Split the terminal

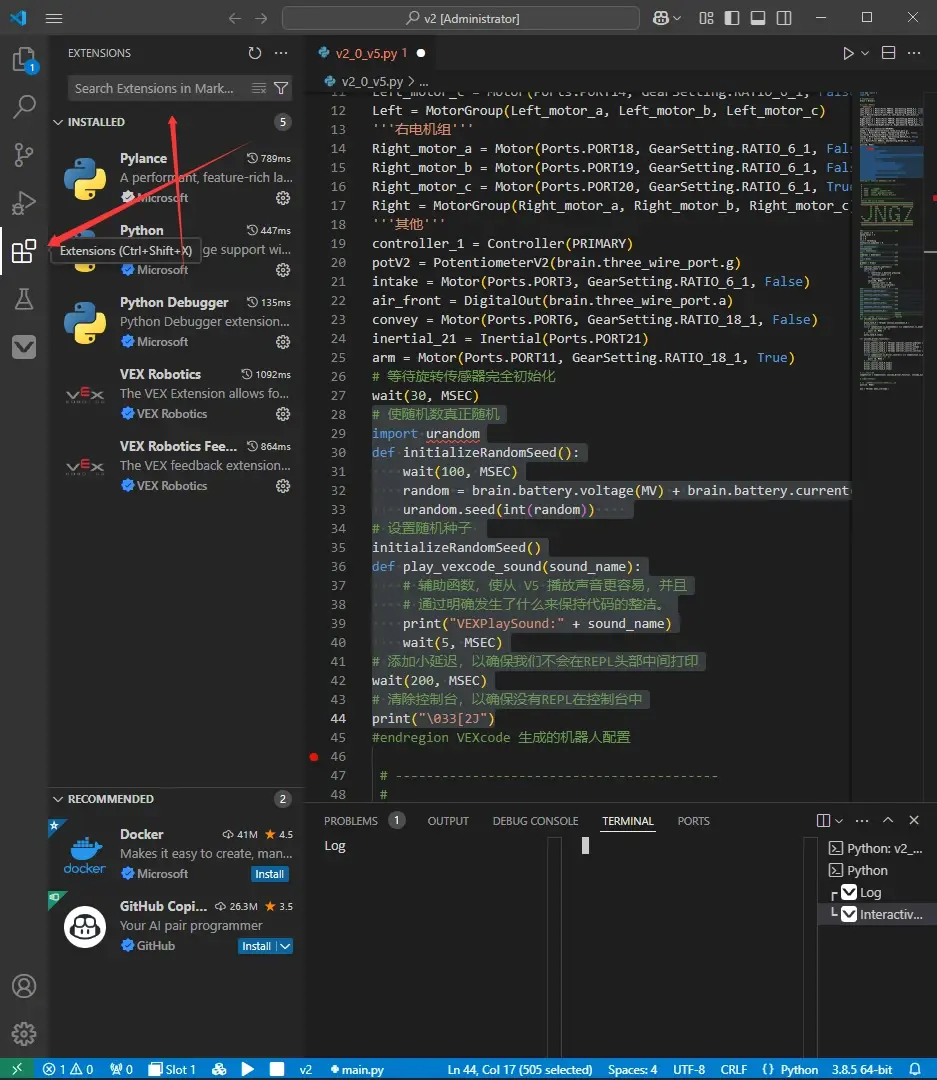pos(823,820)
